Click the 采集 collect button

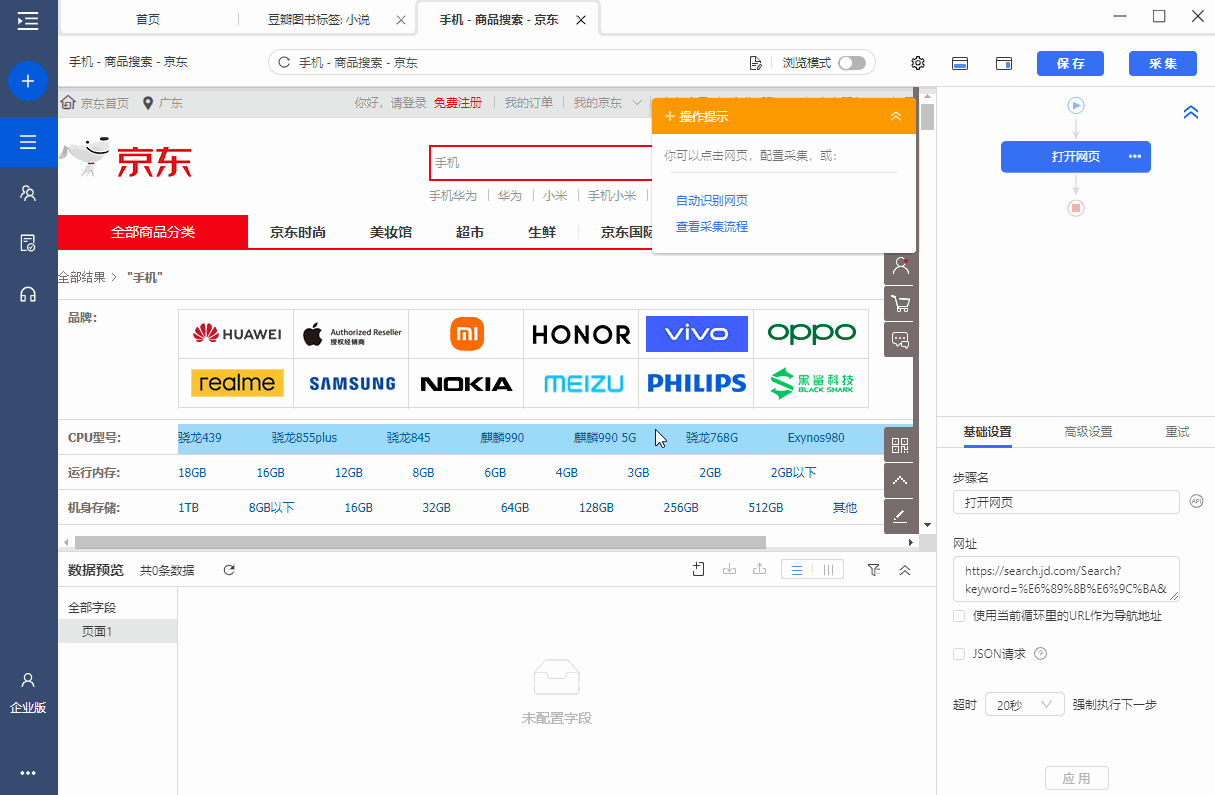pyautogui.click(x=1163, y=63)
